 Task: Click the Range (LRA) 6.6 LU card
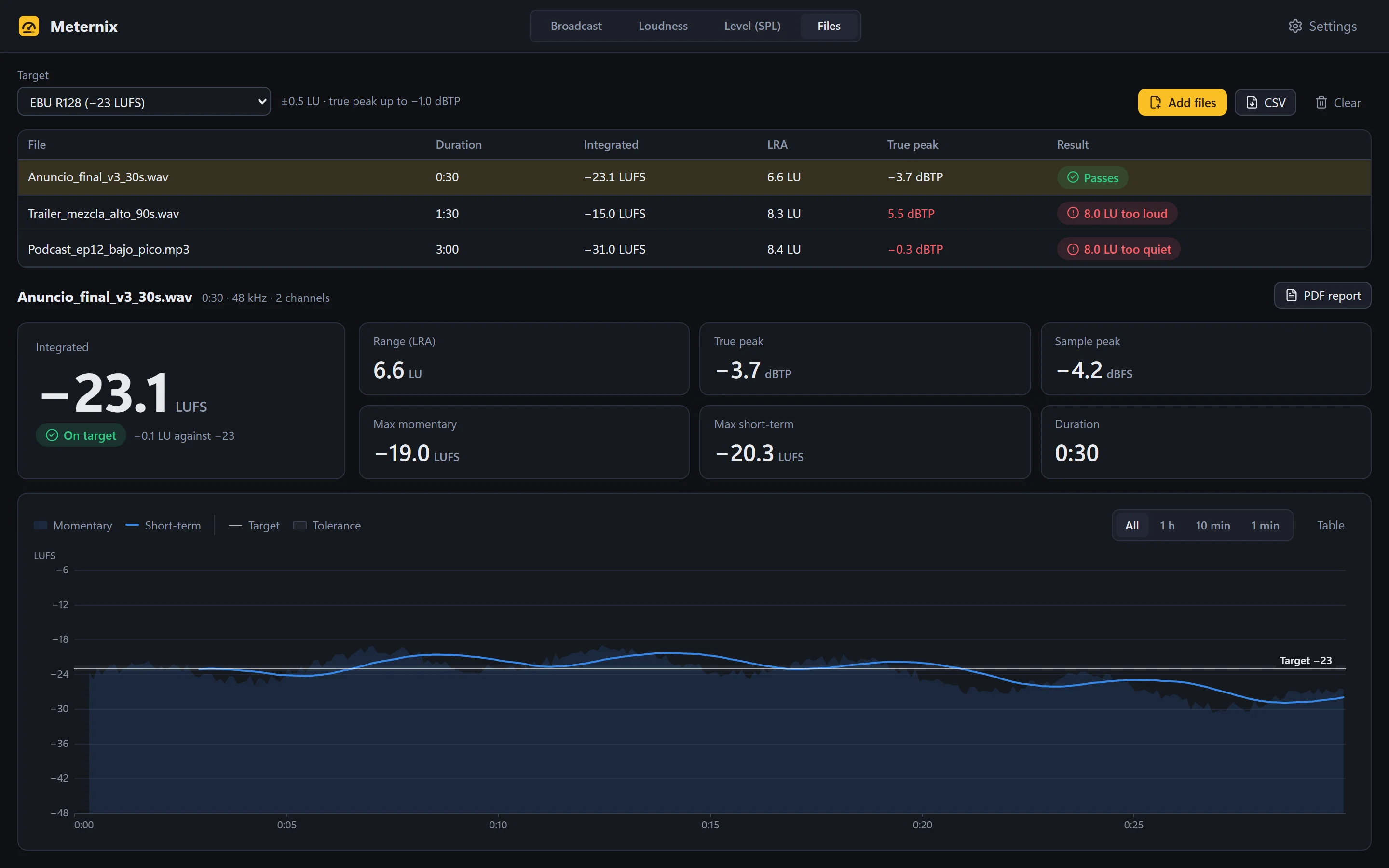coord(523,359)
